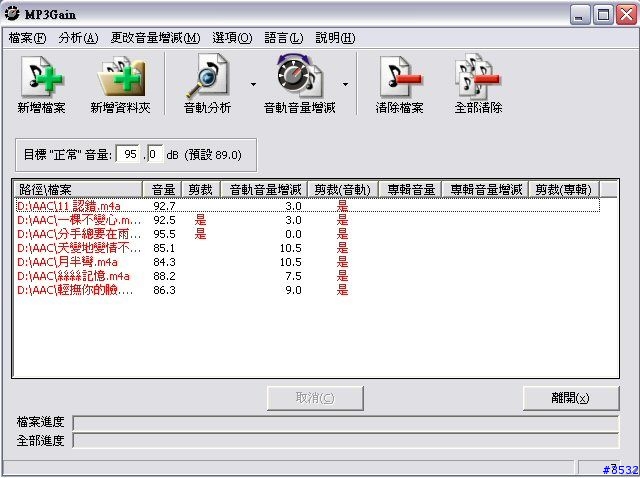640x478 pixels.
Task: Click the Add Folder icon (新增資料夾)
Action: pyautogui.click(x=120, y=84)
